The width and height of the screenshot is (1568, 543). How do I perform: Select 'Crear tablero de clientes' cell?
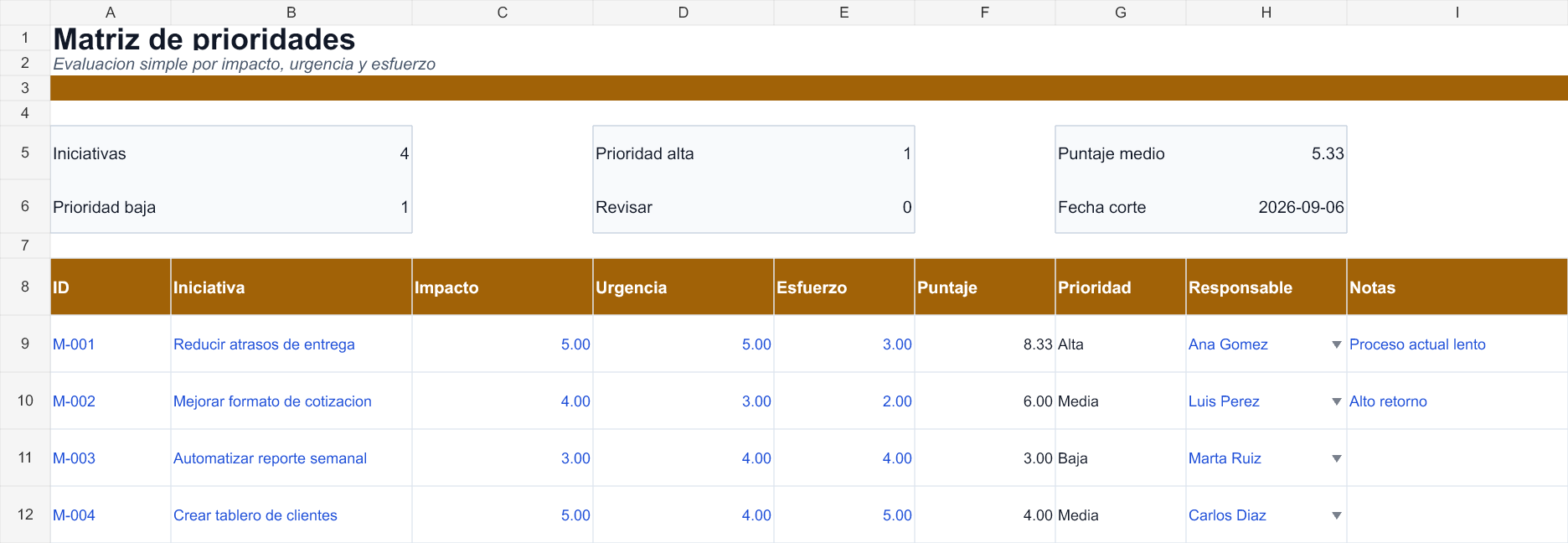tap(291, 515)
